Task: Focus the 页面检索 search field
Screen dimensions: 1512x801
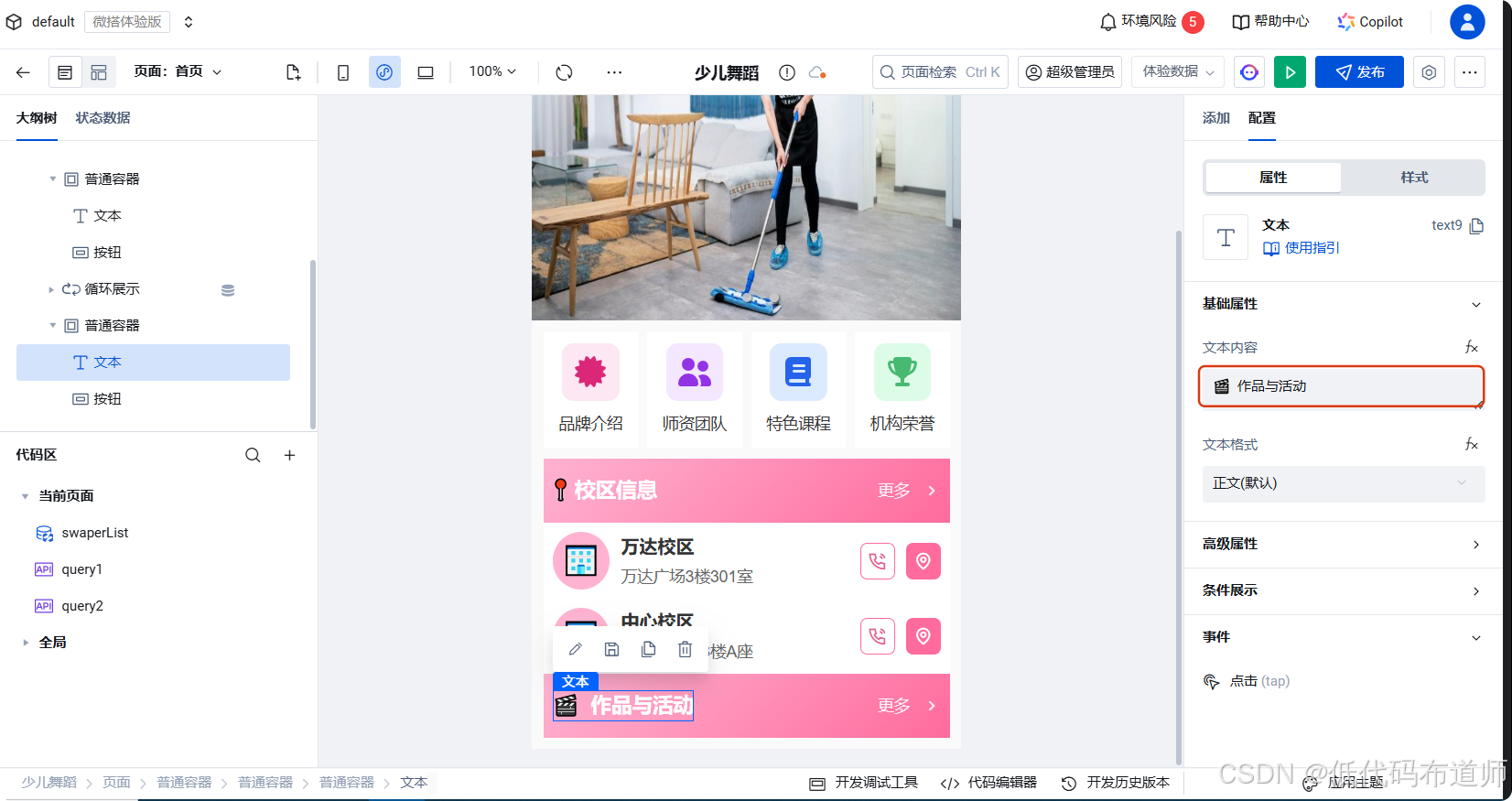Action: [940, 71]
